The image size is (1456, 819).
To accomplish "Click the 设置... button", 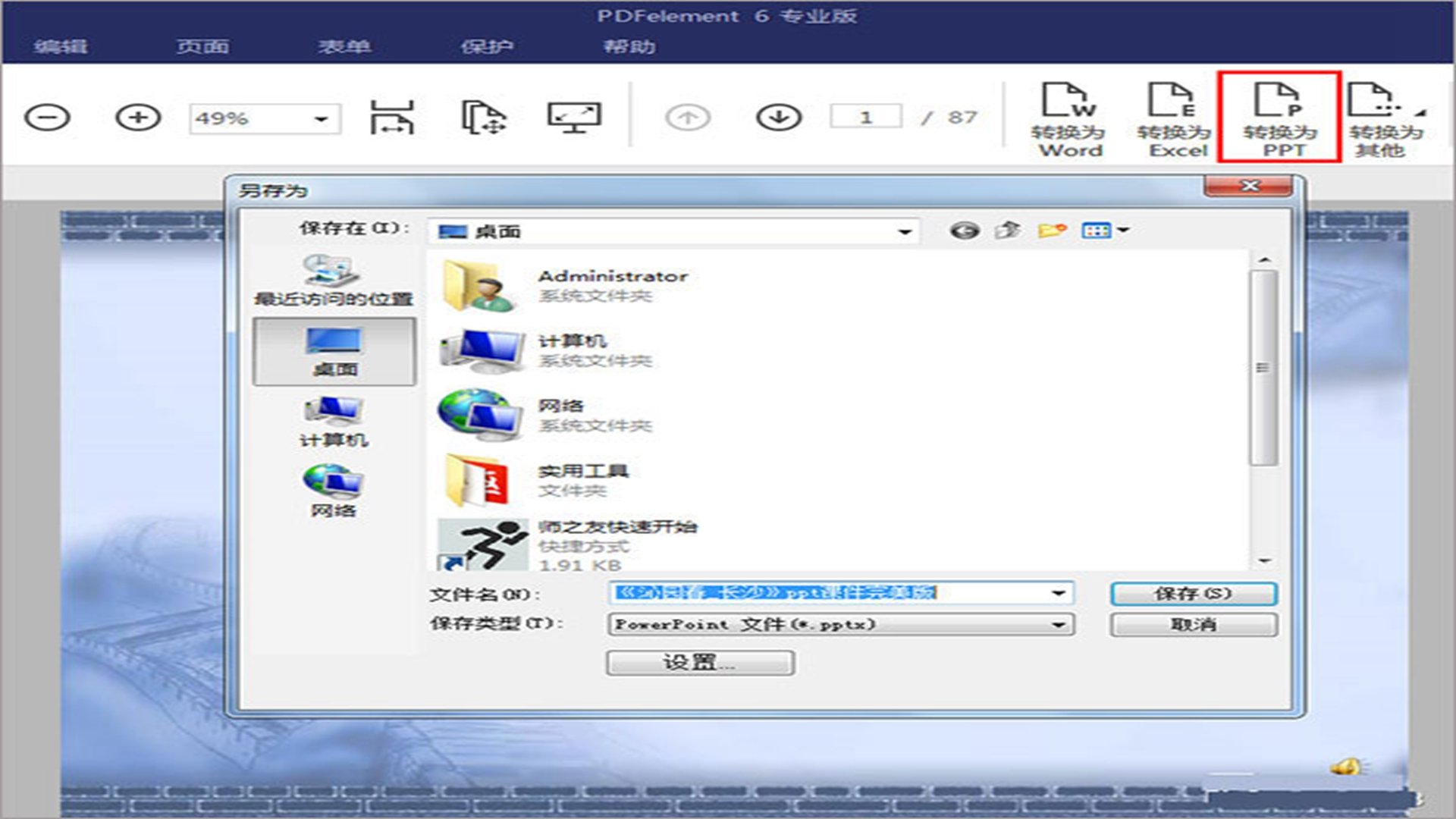I will [700, 662].
